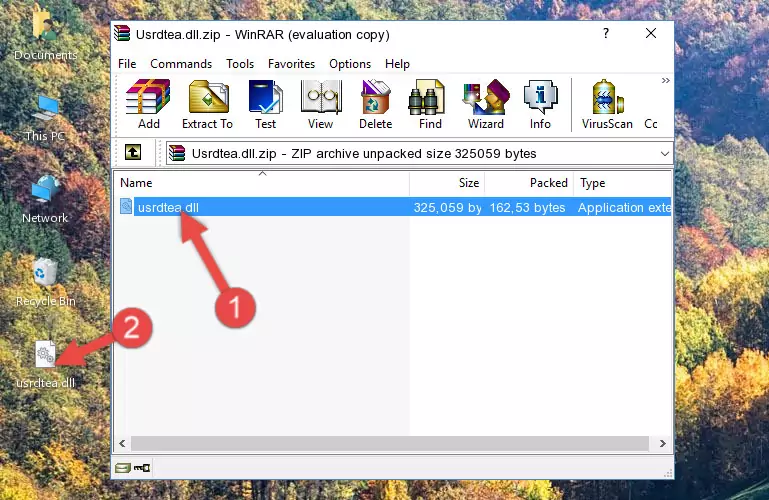
Task: Click the drive icon in status bar
Action: [122, 468]
